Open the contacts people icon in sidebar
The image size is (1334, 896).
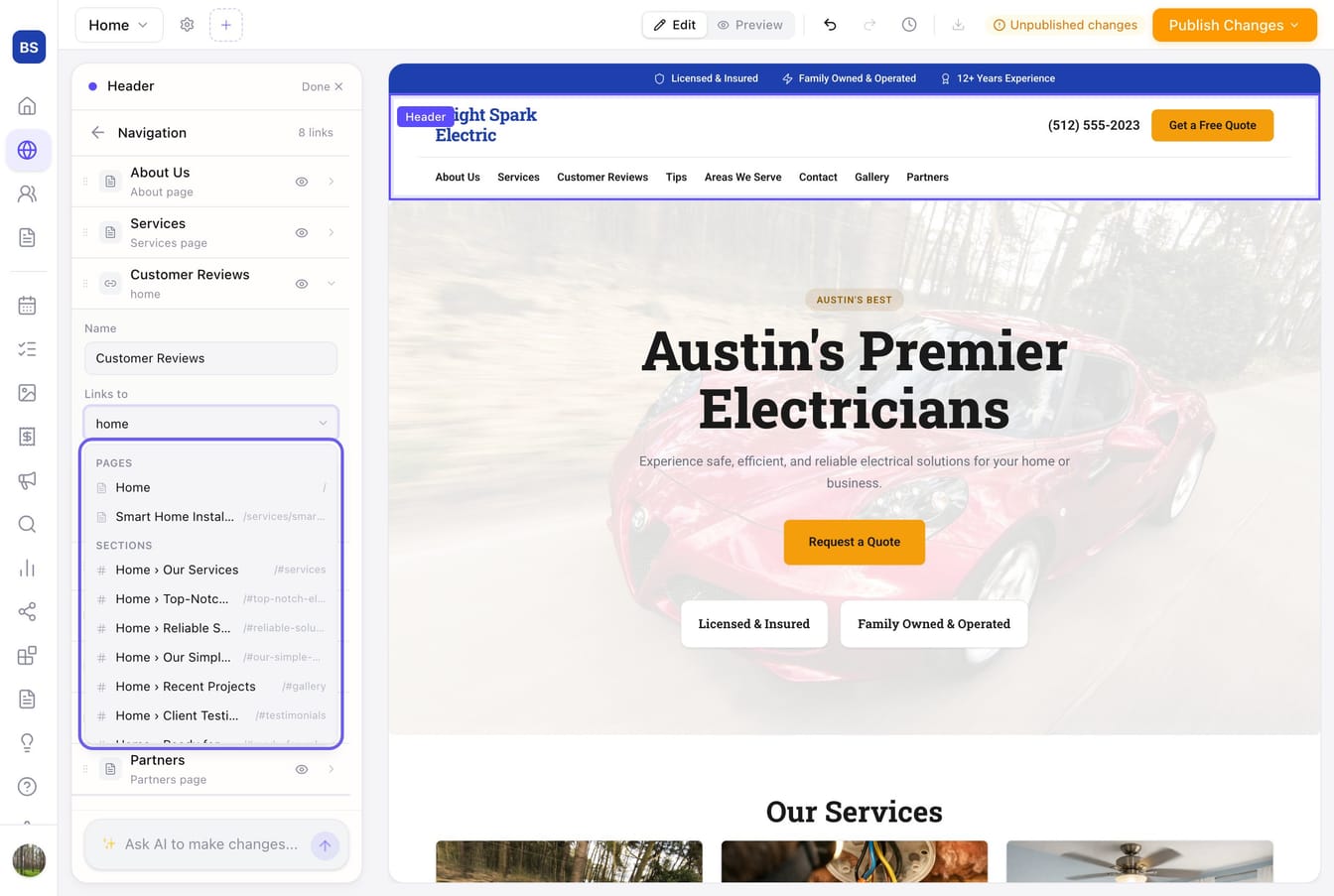tap(28, 193)
